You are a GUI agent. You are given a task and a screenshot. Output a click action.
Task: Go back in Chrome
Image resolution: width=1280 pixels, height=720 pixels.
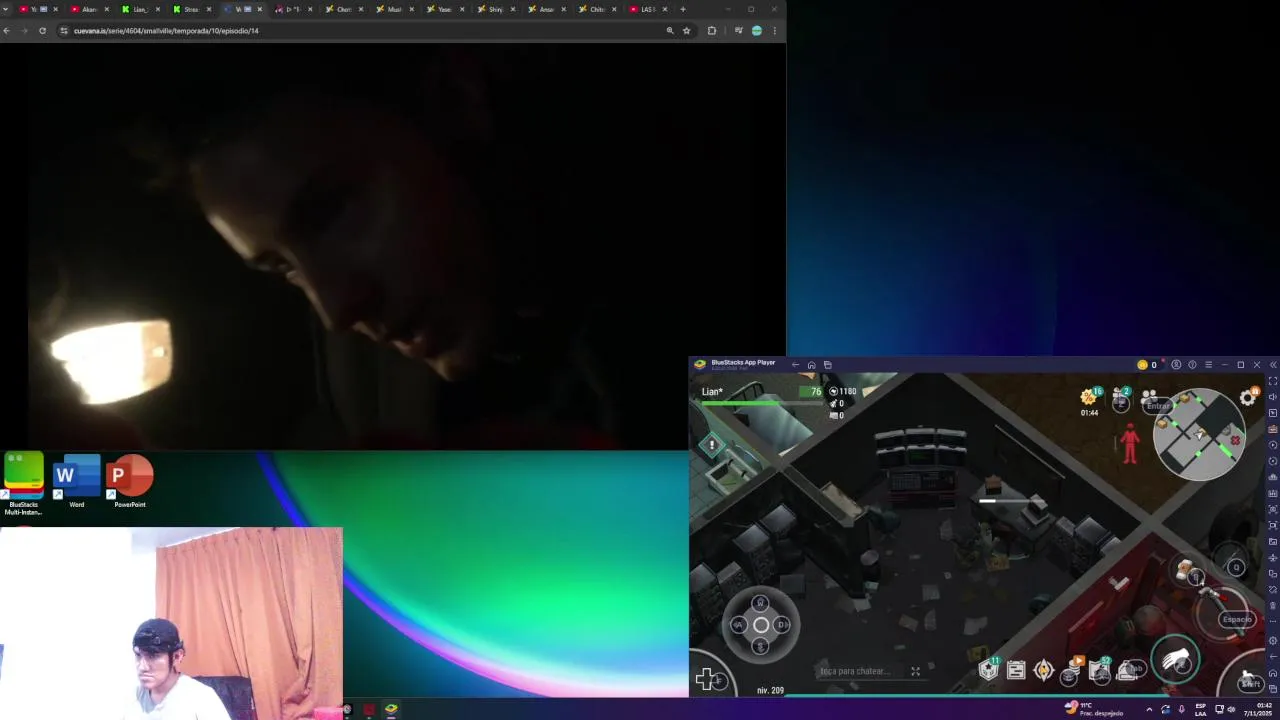pyautogui.click(x=7, y=31)
